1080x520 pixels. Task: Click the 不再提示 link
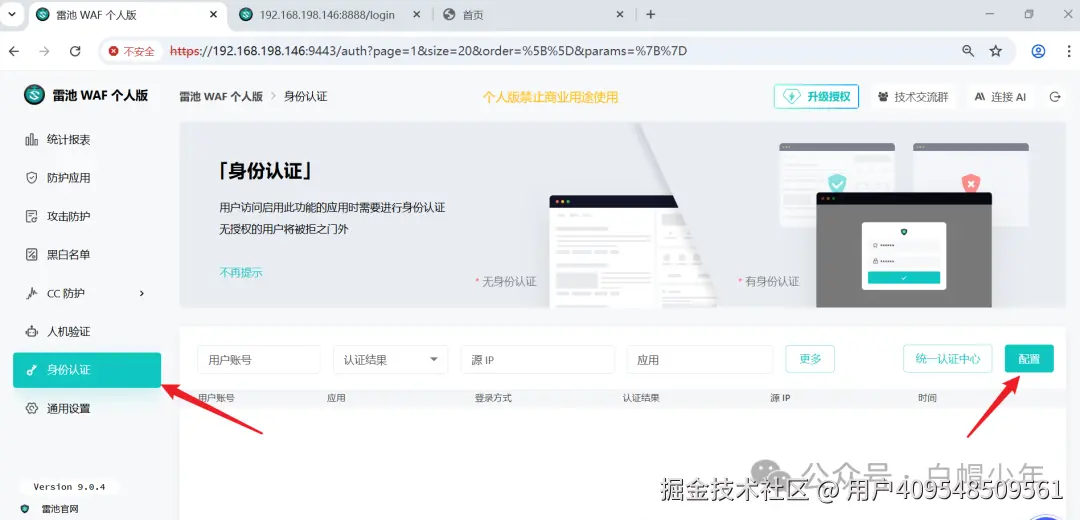[x=241, y=272]
